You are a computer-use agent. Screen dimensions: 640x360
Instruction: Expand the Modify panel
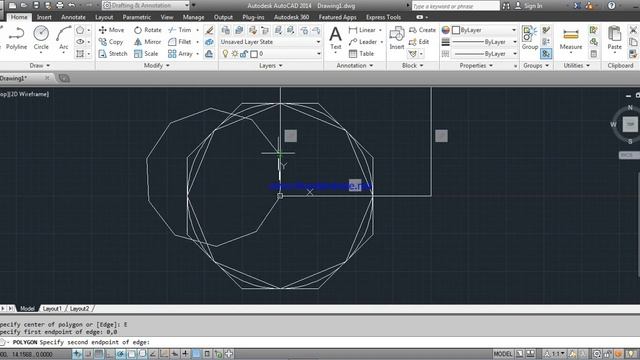157,65
